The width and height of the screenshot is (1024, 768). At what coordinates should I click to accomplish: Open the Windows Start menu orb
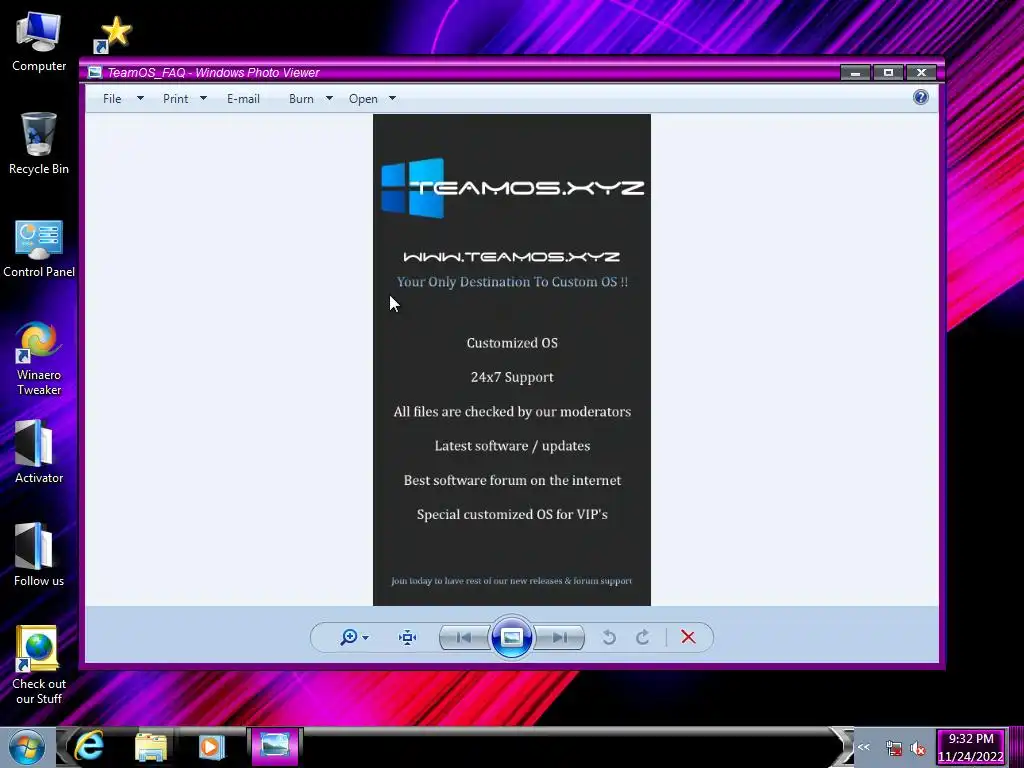tap(27, 747)
